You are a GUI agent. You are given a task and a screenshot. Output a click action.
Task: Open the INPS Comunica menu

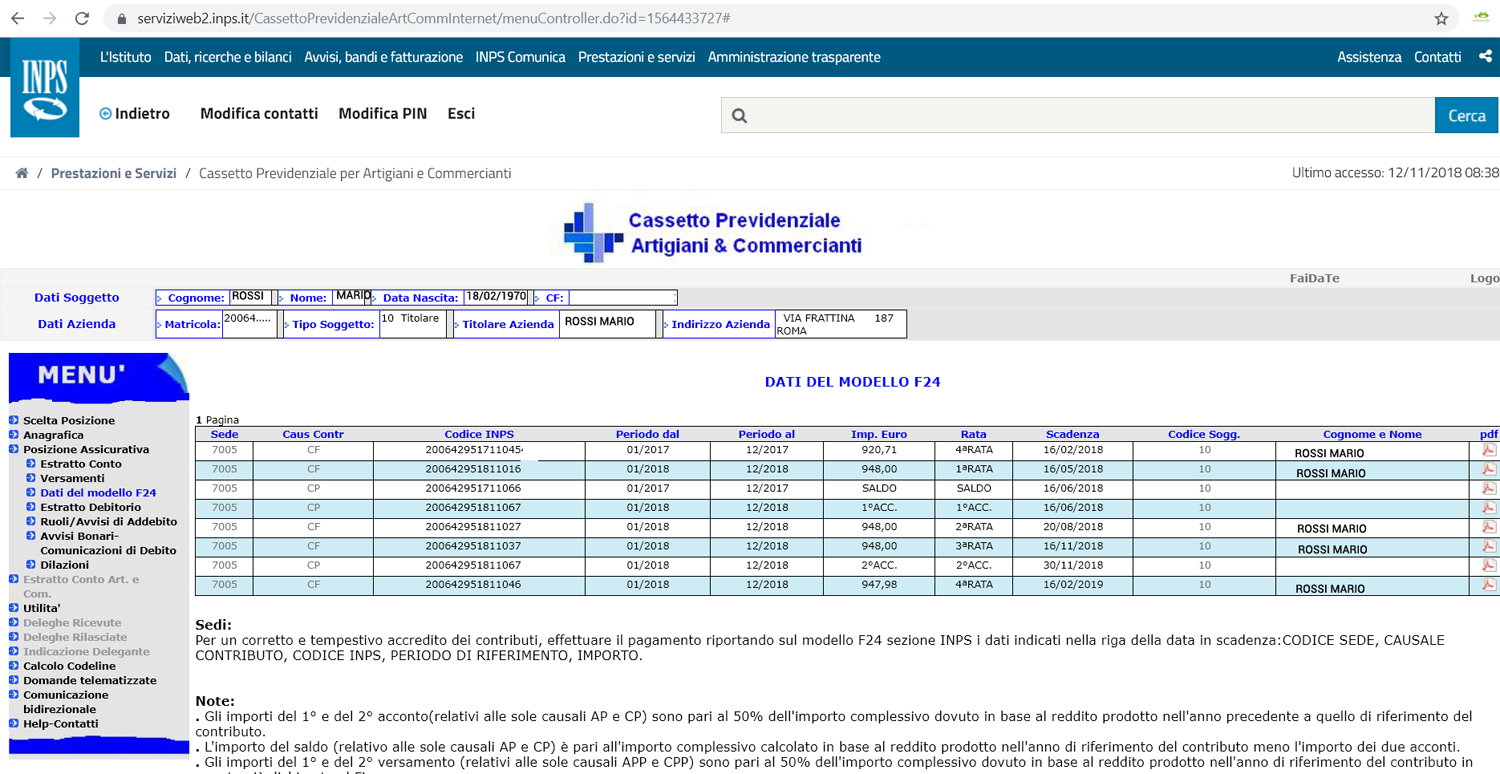coord(521,57)
